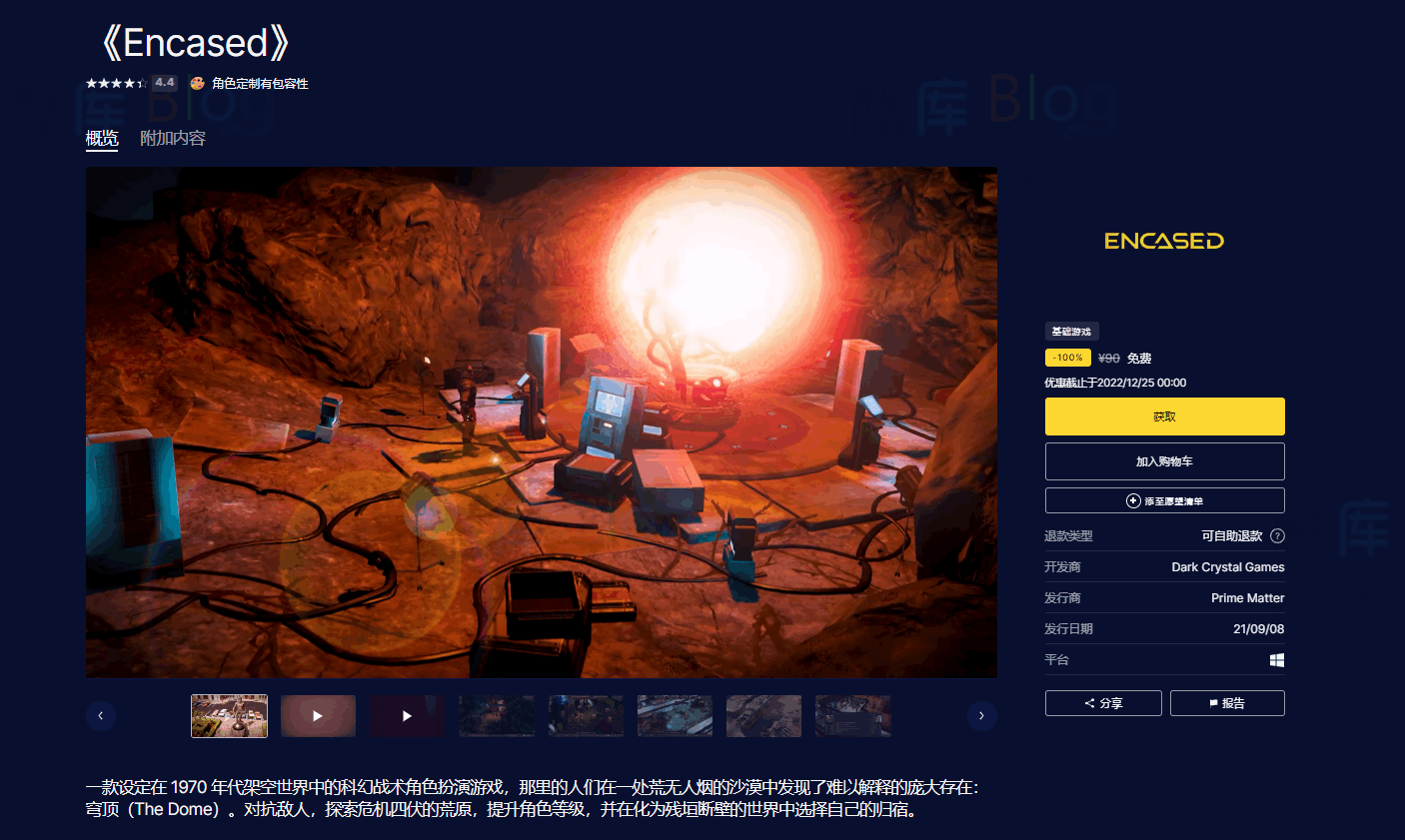The height and width of the screenshot is (840, 1405).
Task: Click the -100% discount badge
Action: (1067, 358)
